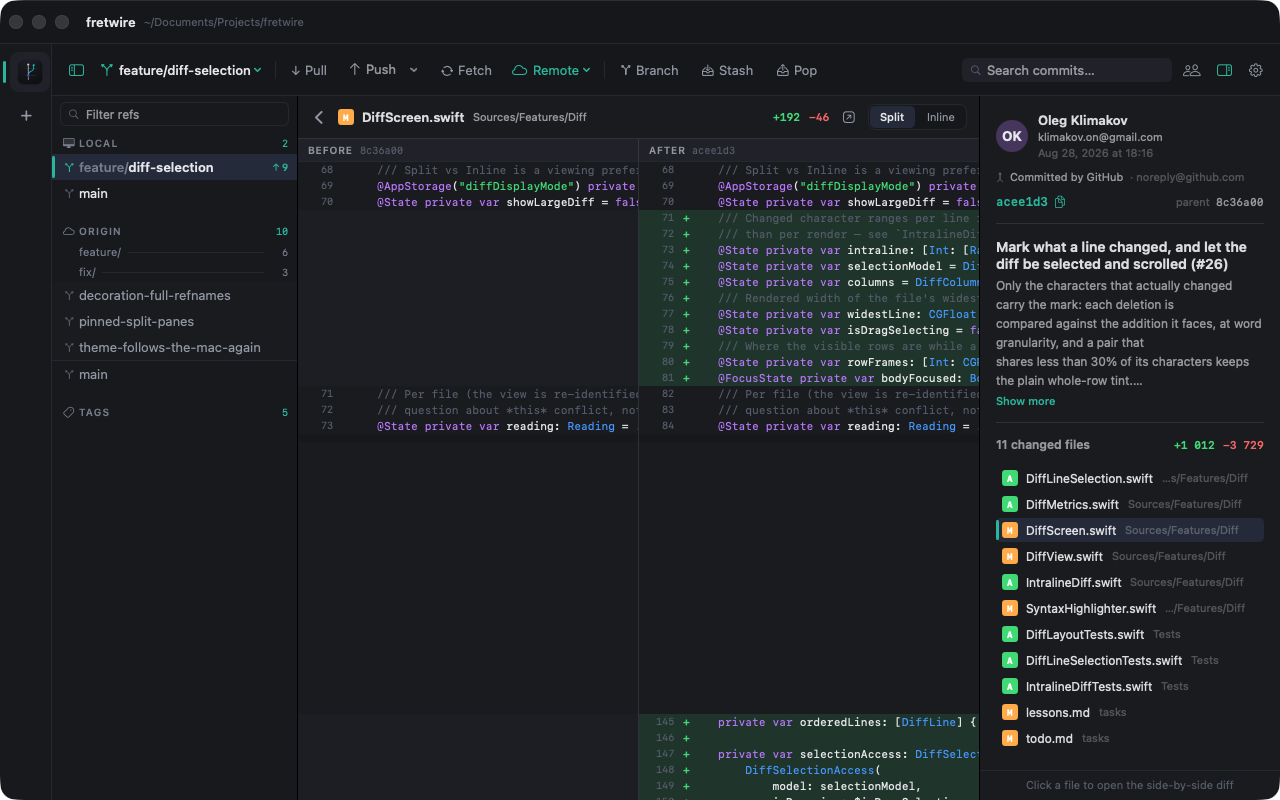The height and width of the screenshot is (800, 1280).
Task: Expand the TAGS section
Action: [175, 412]
